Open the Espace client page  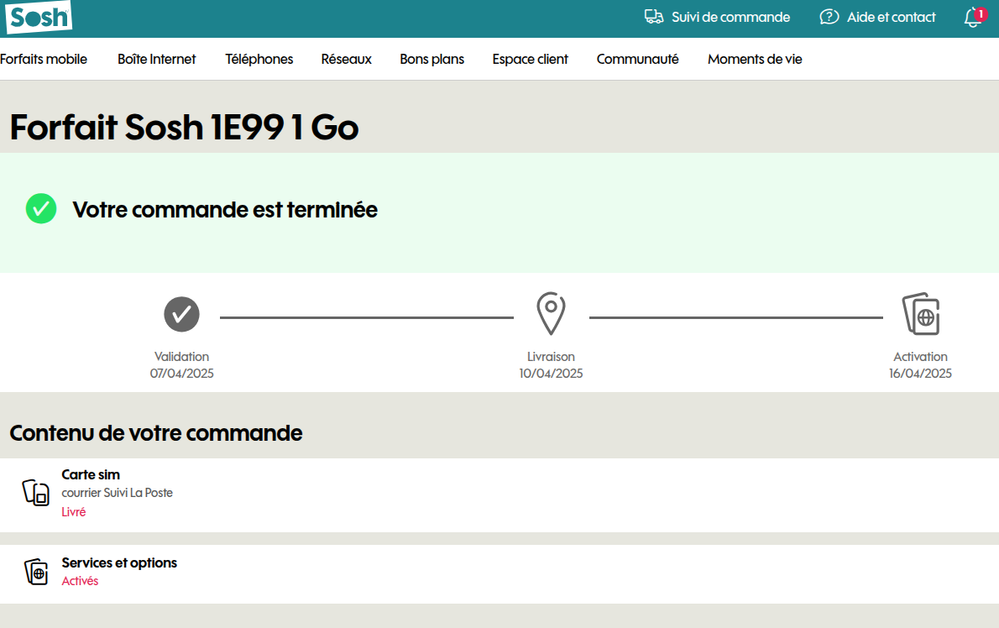coord(530,59)
